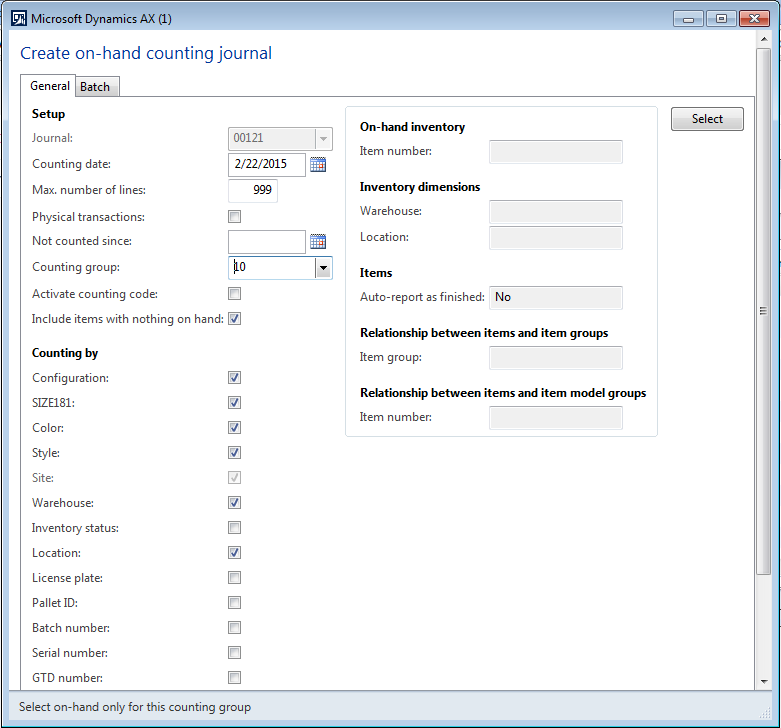Image resolution: width=781 pixels, height=728 pixels.
Task: Select the General tab
Action: click(49, 86)
